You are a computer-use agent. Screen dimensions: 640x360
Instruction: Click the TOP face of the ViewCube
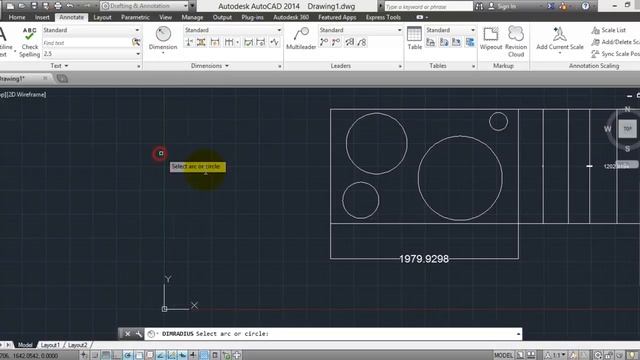(627, 129)
